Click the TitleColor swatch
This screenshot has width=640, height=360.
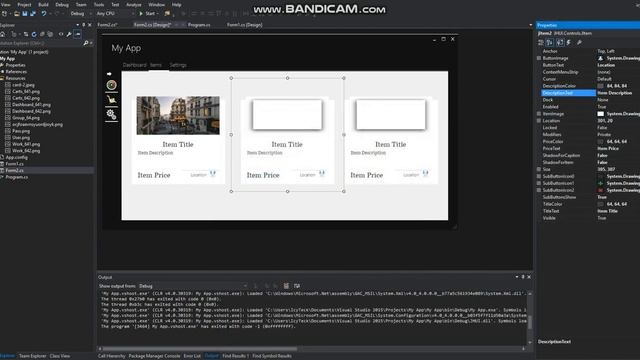click(x=600, y=204)
